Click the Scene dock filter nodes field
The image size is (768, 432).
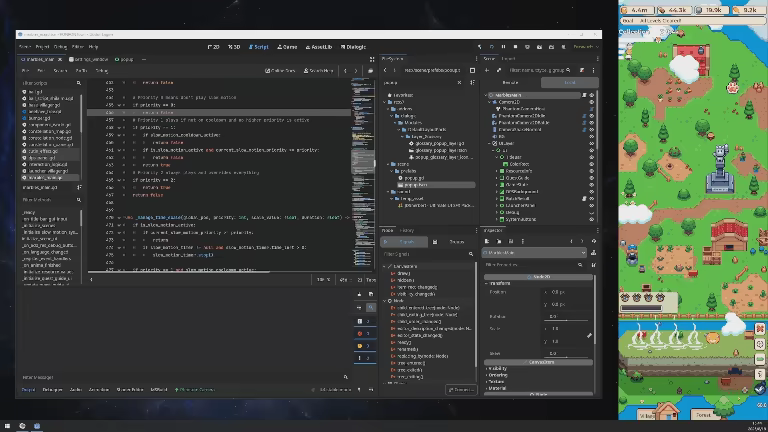click(x=539, y=70)
